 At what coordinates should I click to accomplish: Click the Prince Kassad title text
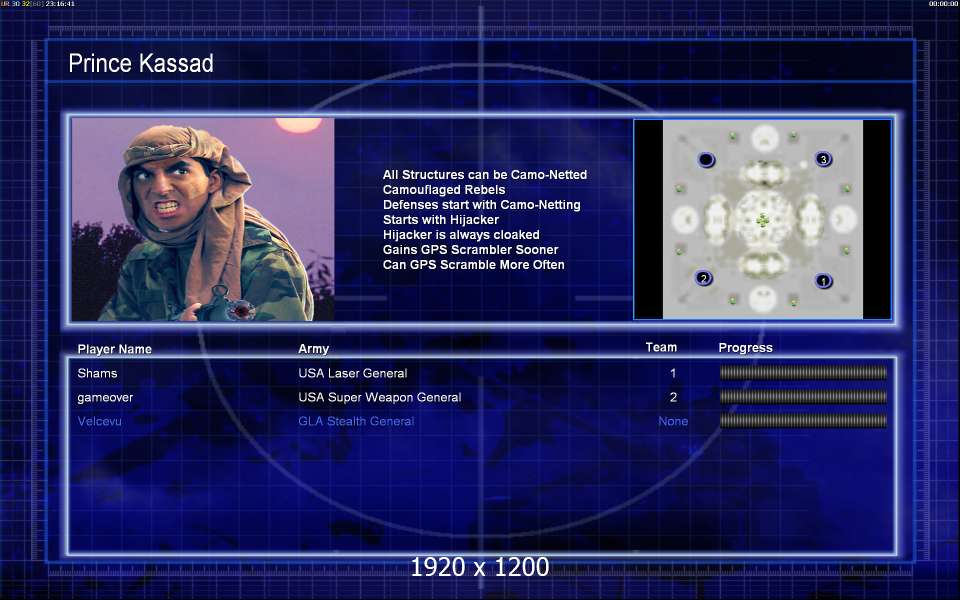tap(141, 63)
